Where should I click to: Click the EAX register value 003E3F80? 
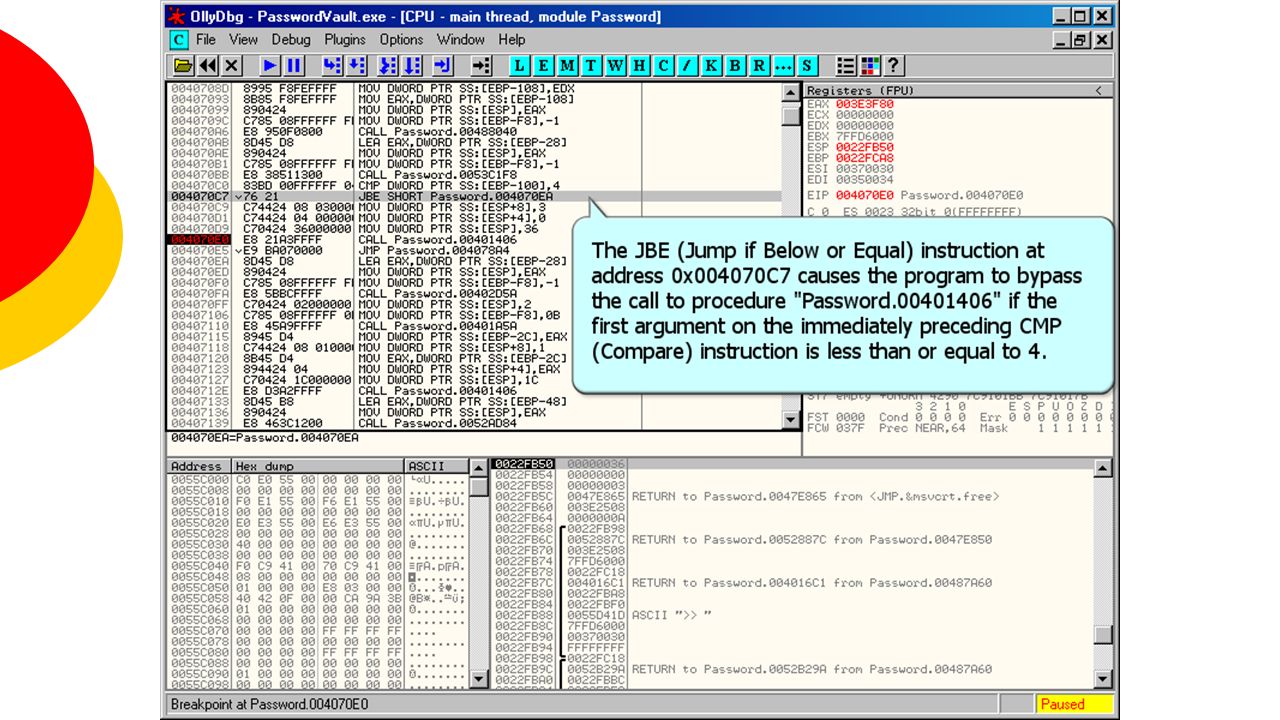click(x=864, y=104)
